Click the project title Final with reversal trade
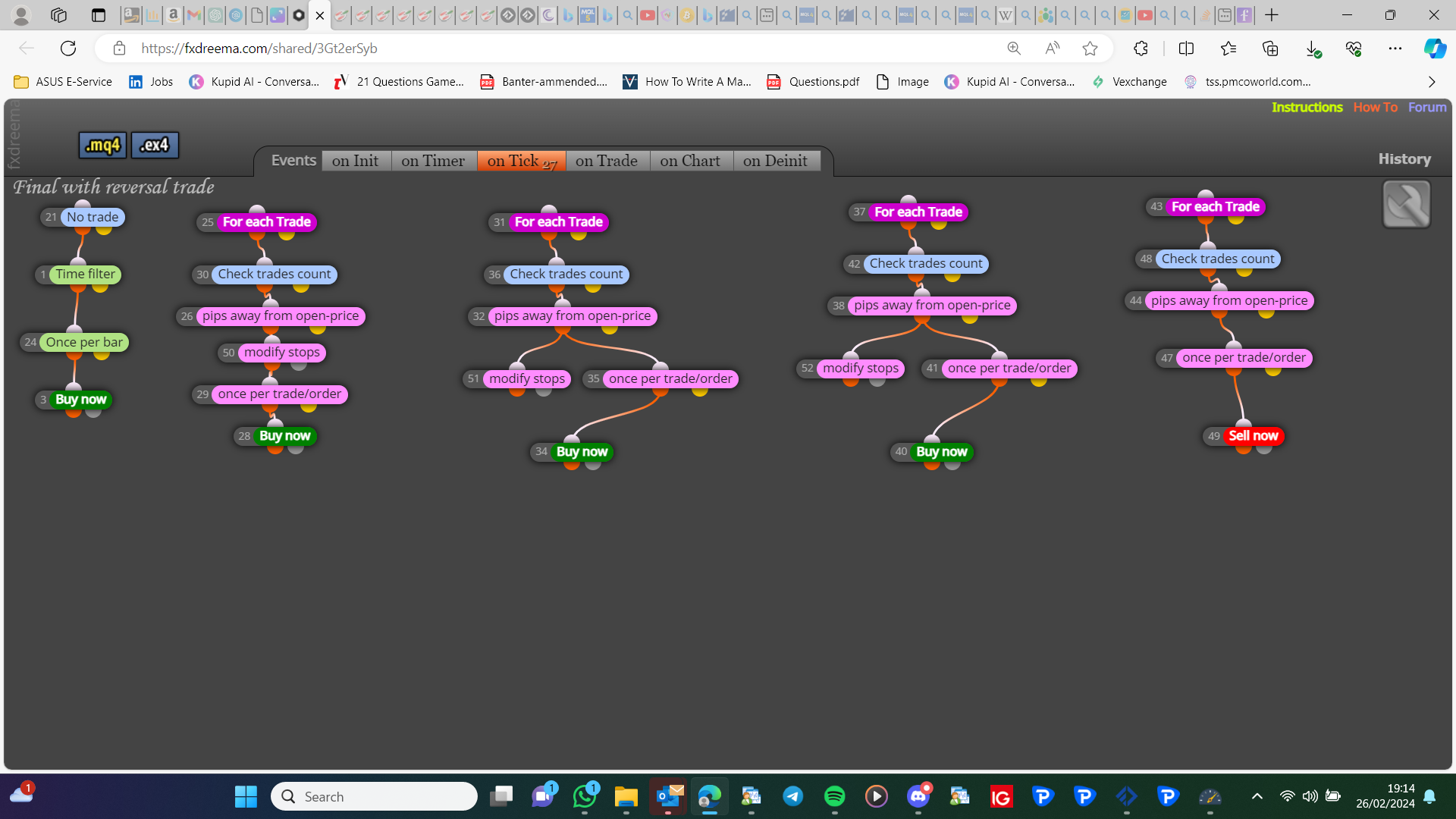Image resolution: width=1456 pixels, height=819 pixels. pos(114,187)
